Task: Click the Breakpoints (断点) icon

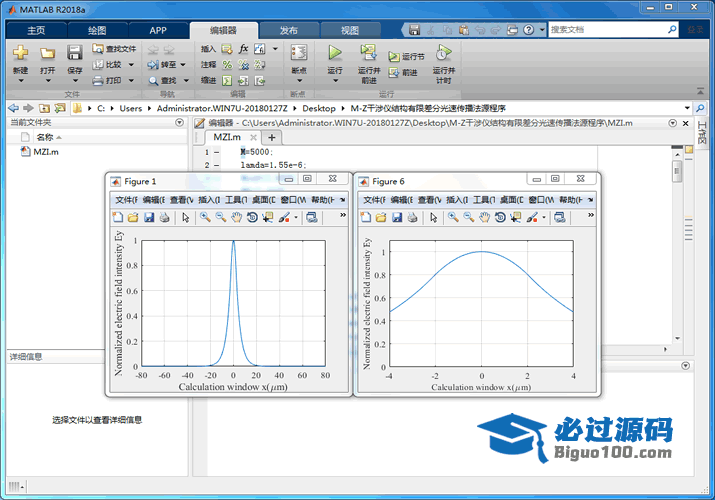Action: point(299,53)
